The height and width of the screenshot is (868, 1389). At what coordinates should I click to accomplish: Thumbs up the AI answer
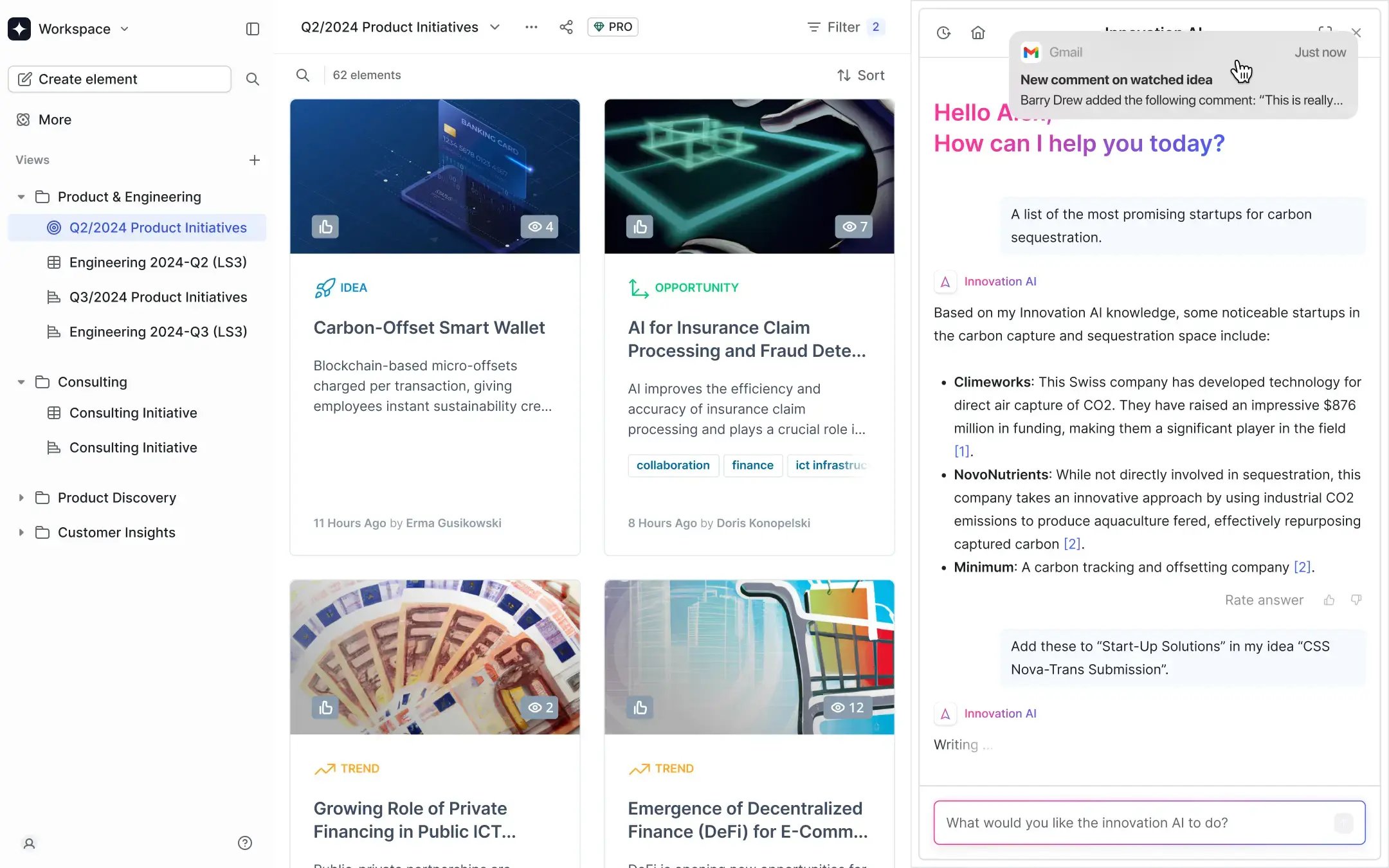coord(1329,600)
